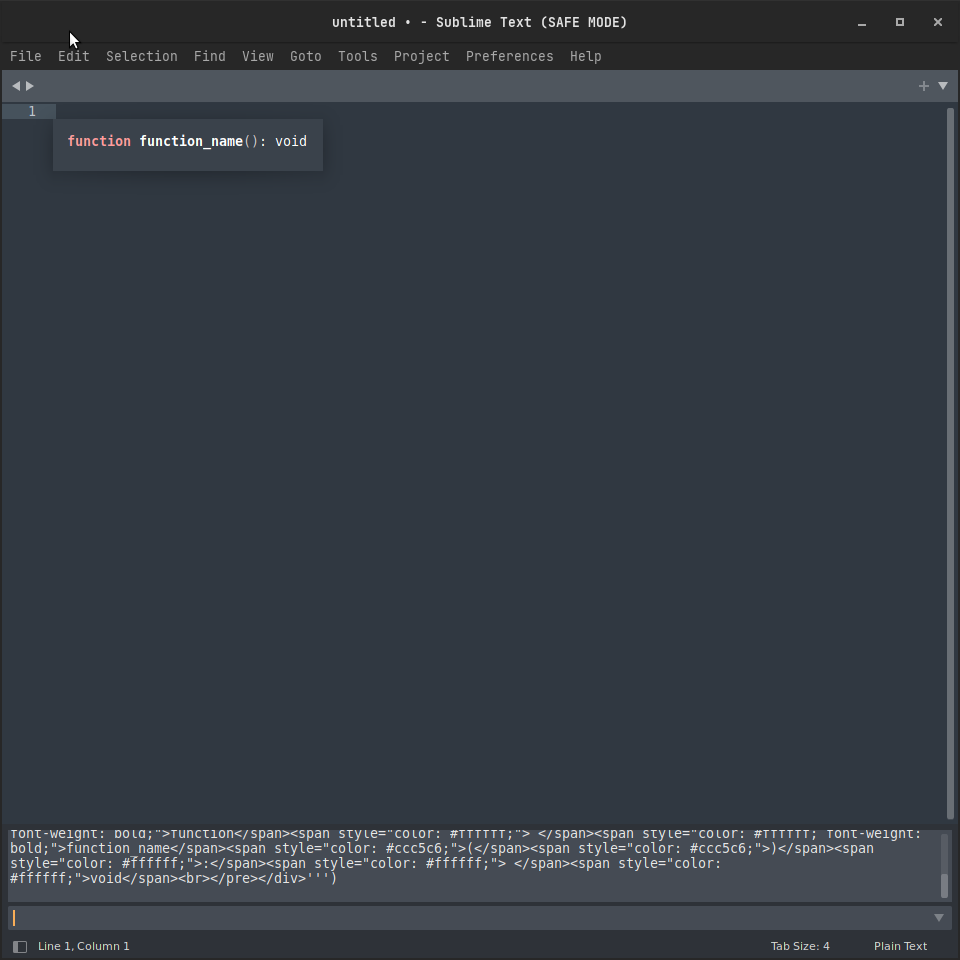Open the File menu
Screen dimensions: 960x960
[x=25, y=56]
